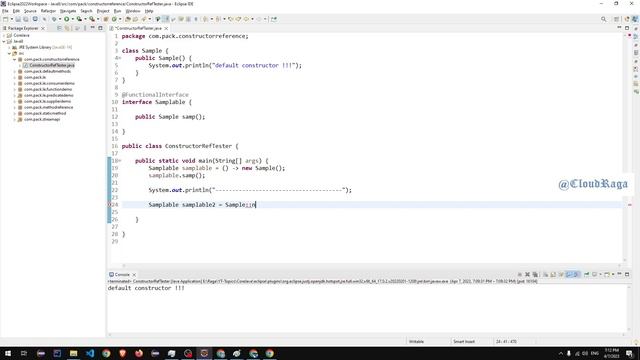Screen dimensions: 640x360
Task: Open the Java perspective icon at top right
Action: pyautogui.click(x=635, y=19)
